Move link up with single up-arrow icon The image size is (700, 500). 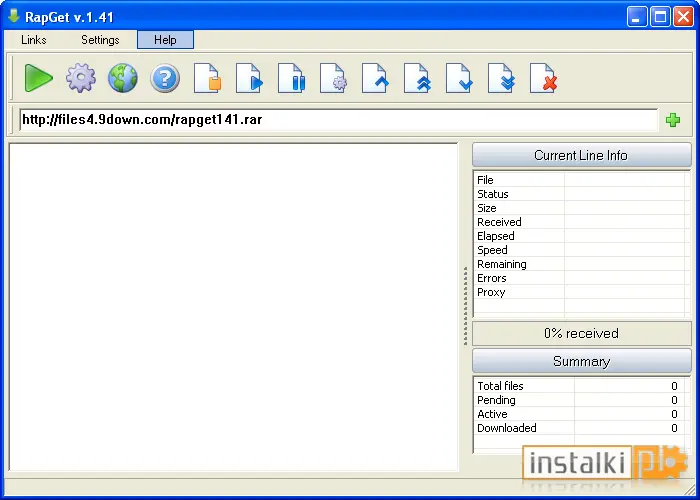[x=375, y=78]
